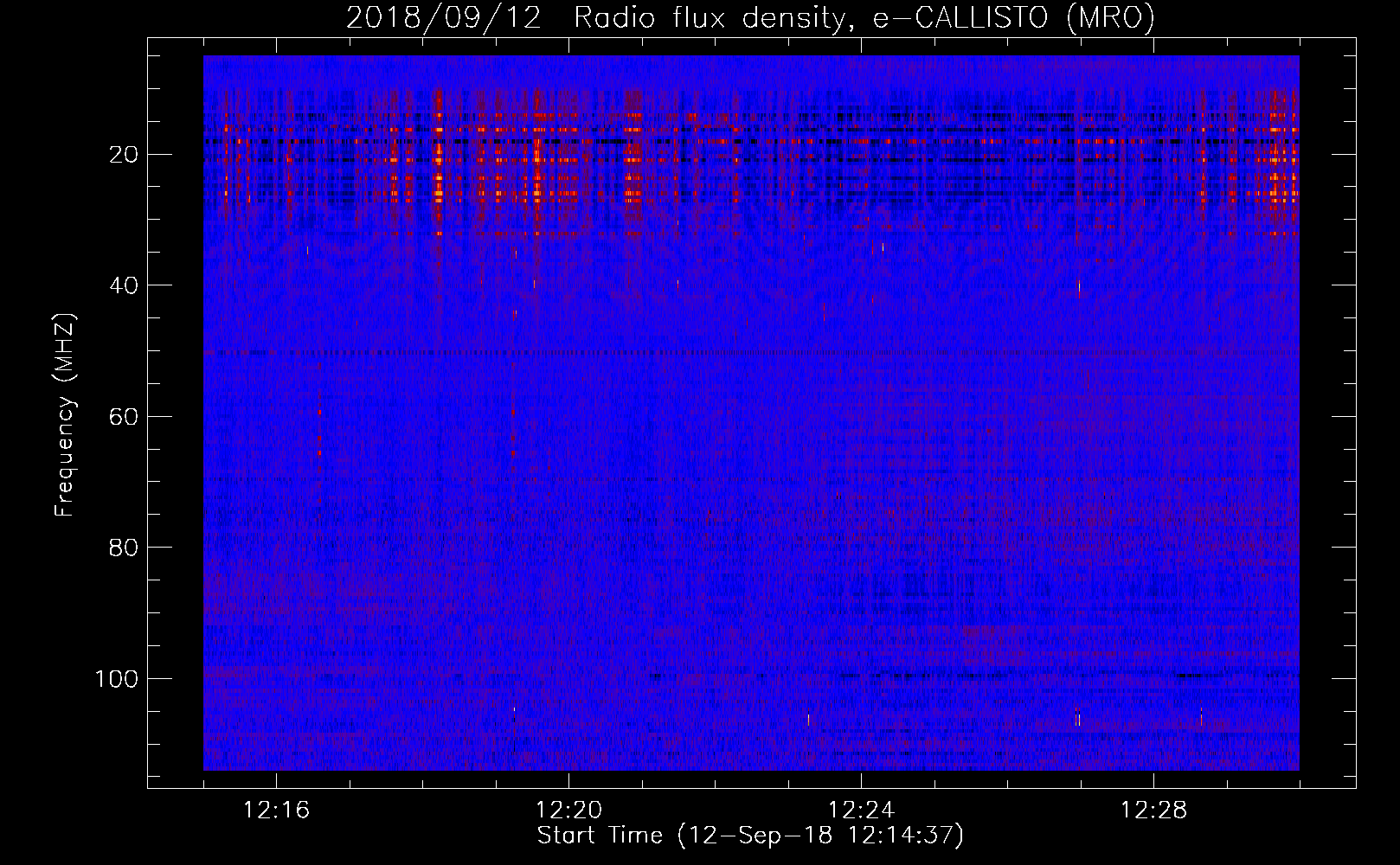Click the 12:28 time tick label
Image resolution: width=1400 pixels, height=865 pixels.
[1153, 810]
